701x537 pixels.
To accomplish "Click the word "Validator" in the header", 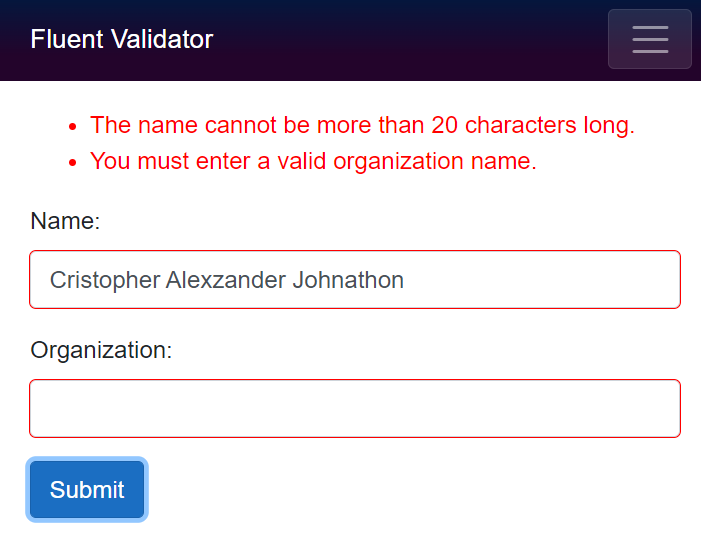I will coord(165,39).
